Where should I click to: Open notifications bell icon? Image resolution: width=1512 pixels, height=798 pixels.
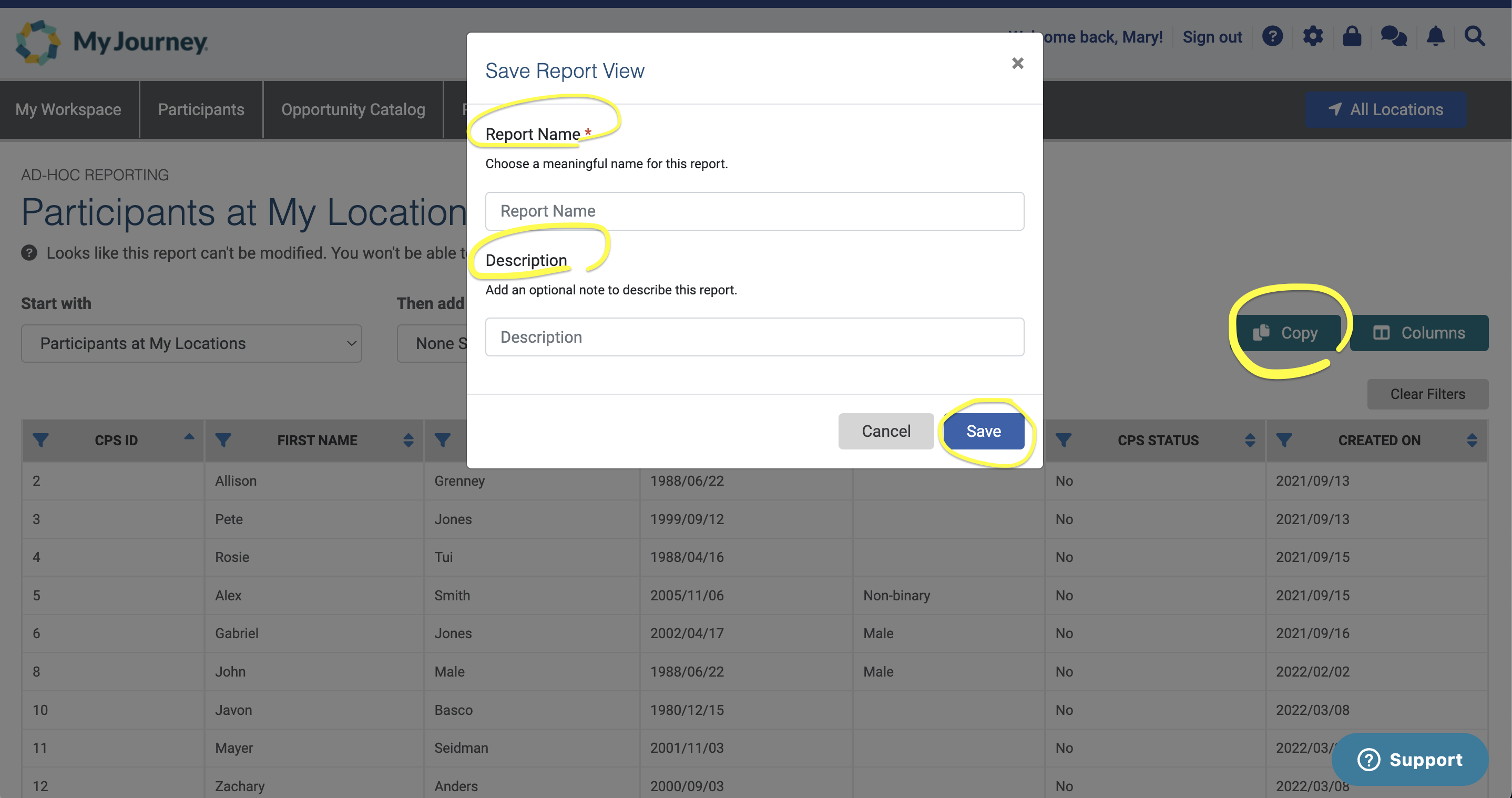(1435, 36)
